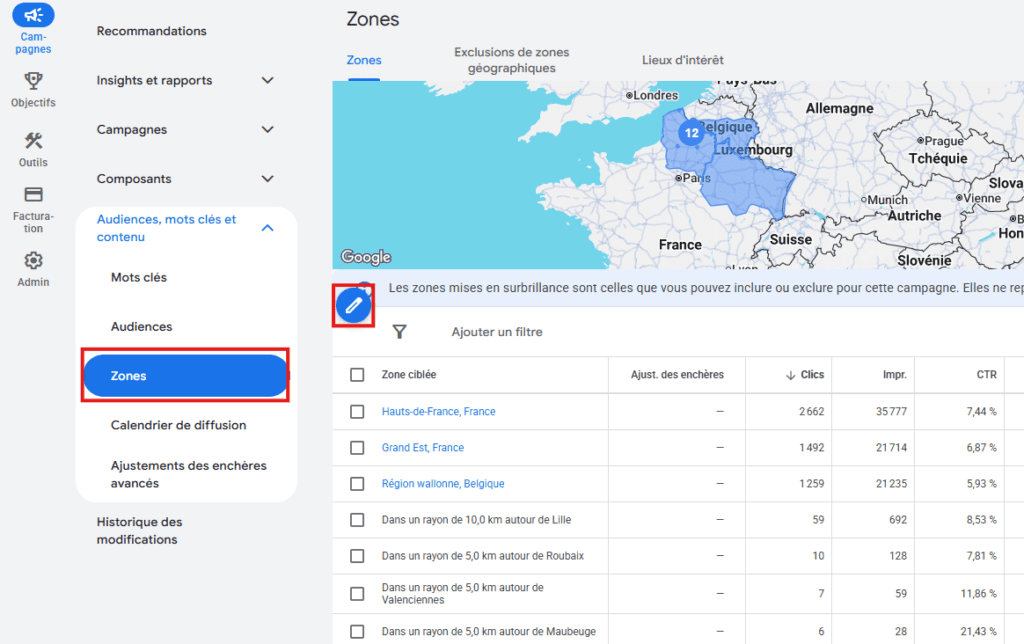Screen dimensions: 1024x644
Task: Check the Roubaix radius row checkbox
Action: 357,556
